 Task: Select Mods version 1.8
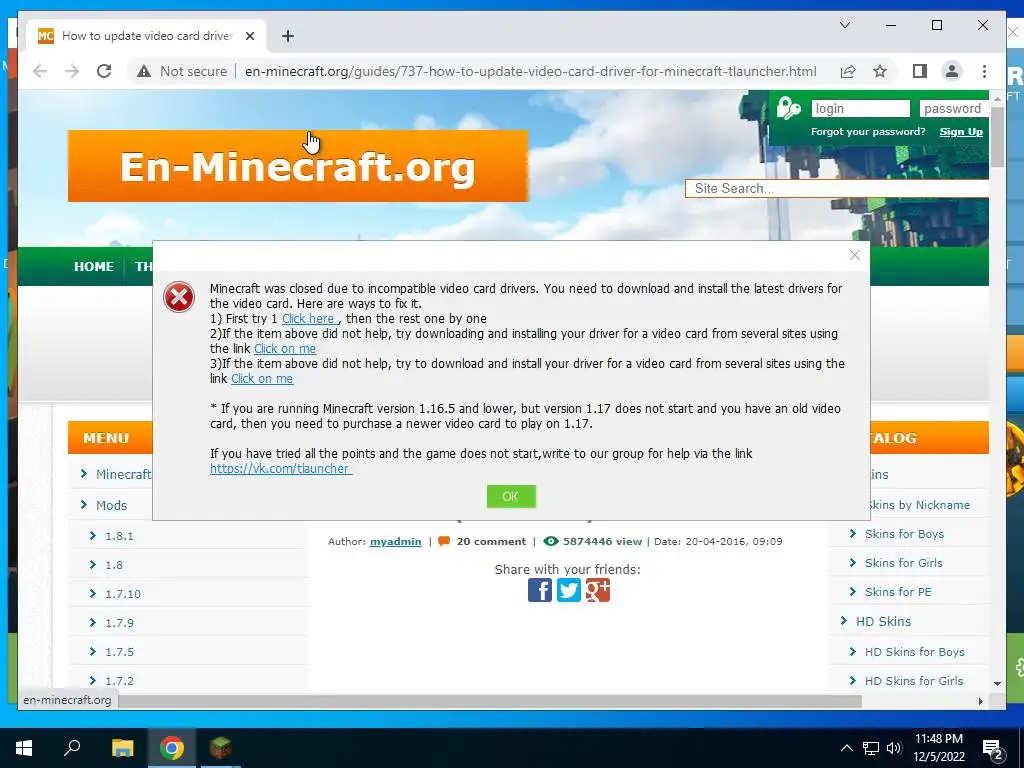(x=114, y=565)
